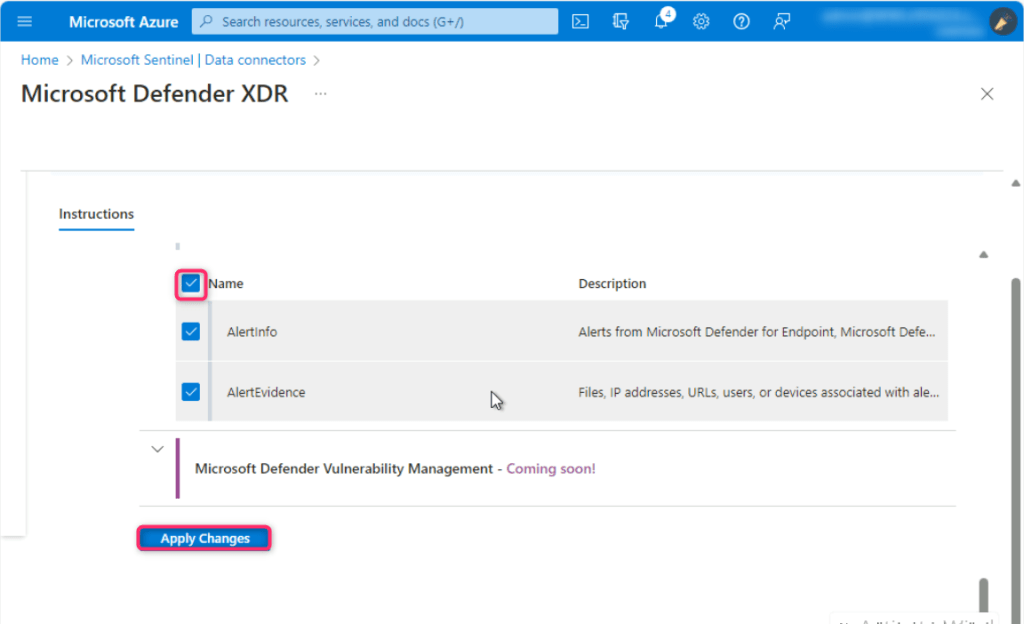Collapse the Defender Vulnerability Management section chevron
Viewport: 1024px width, 624px height.
pos(157,449)
